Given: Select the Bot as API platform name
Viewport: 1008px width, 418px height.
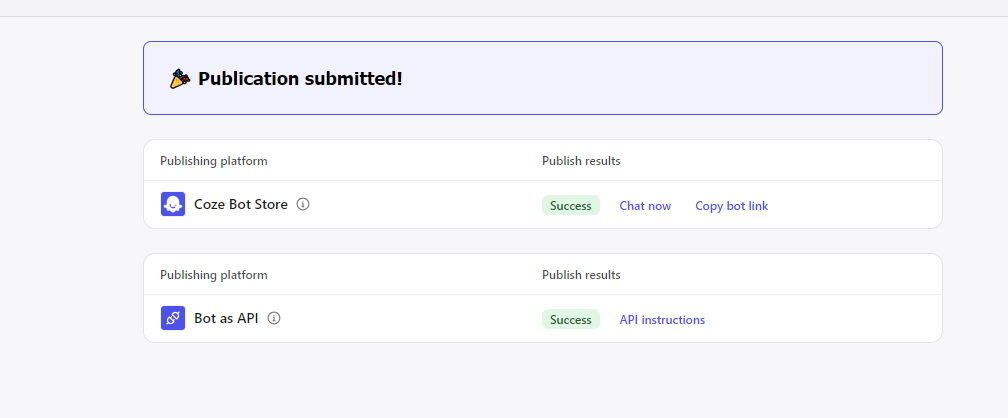Looking at the screenshot, I should pos(226,318).
